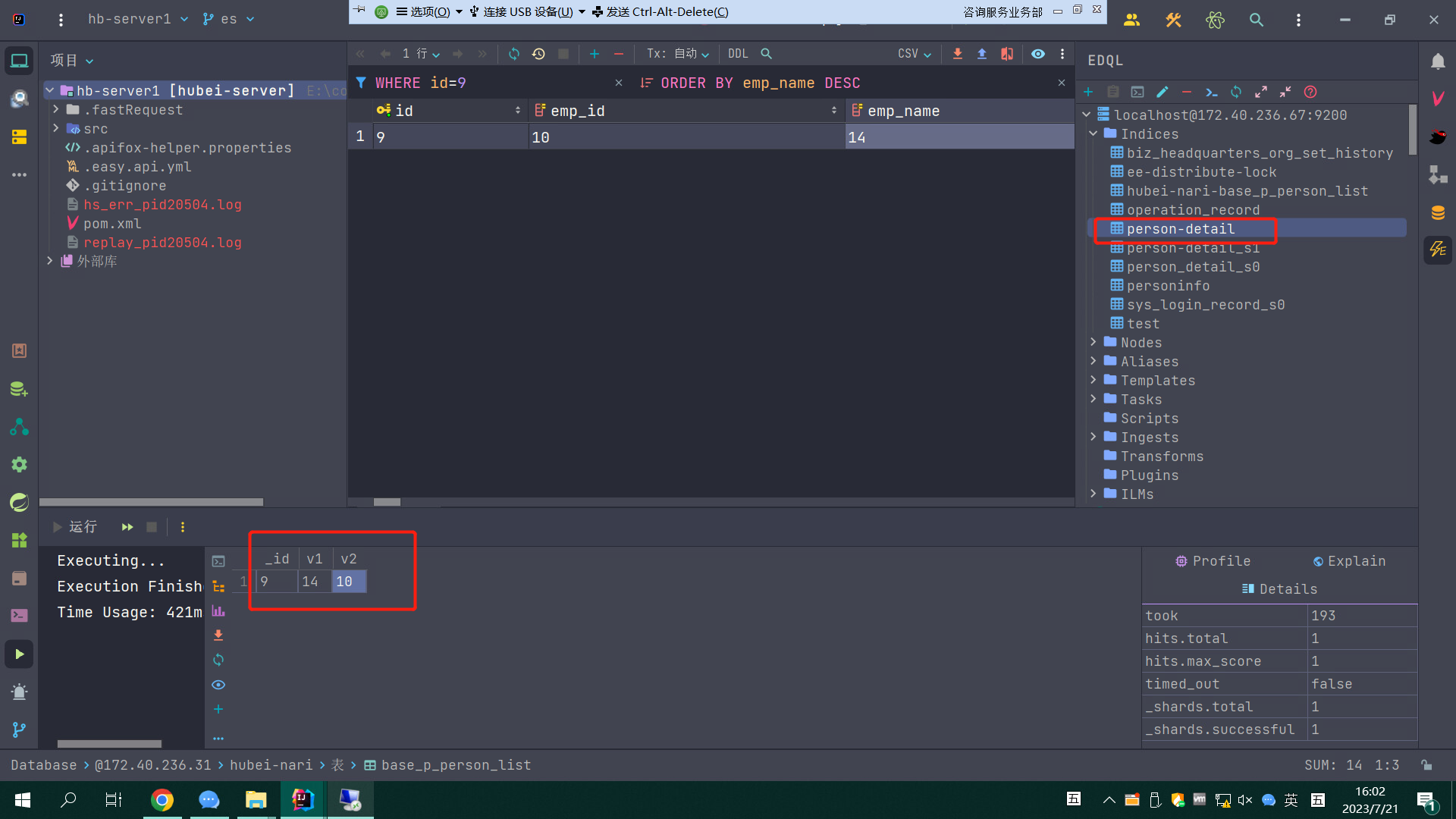The image size is (1456, 819).
Task: Click the data table horizontal scrollbar thumb
Action: pyautogui.click(x=387, y=502)
